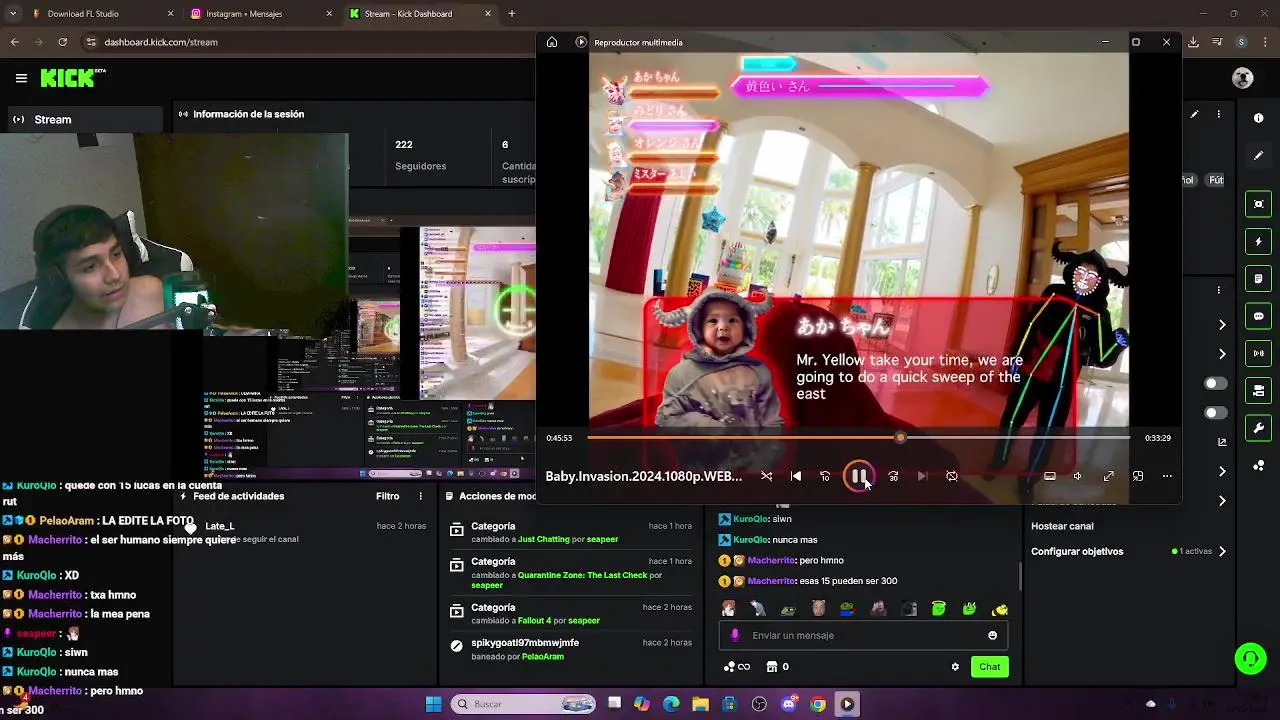This screenshot has width=1280, height=720.
Task: Click the taskbar Buscar search box
Action: click(525, 704)
